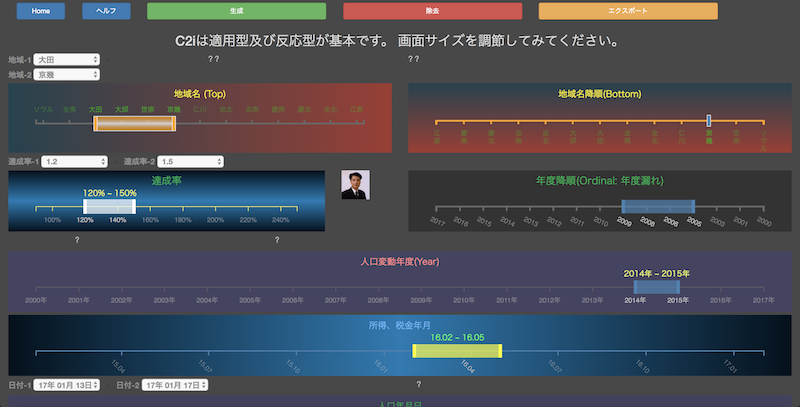The image size is (800, 407).
Task: Open the 地域-1 dropdown showing 大田
Action: point(66,60)
